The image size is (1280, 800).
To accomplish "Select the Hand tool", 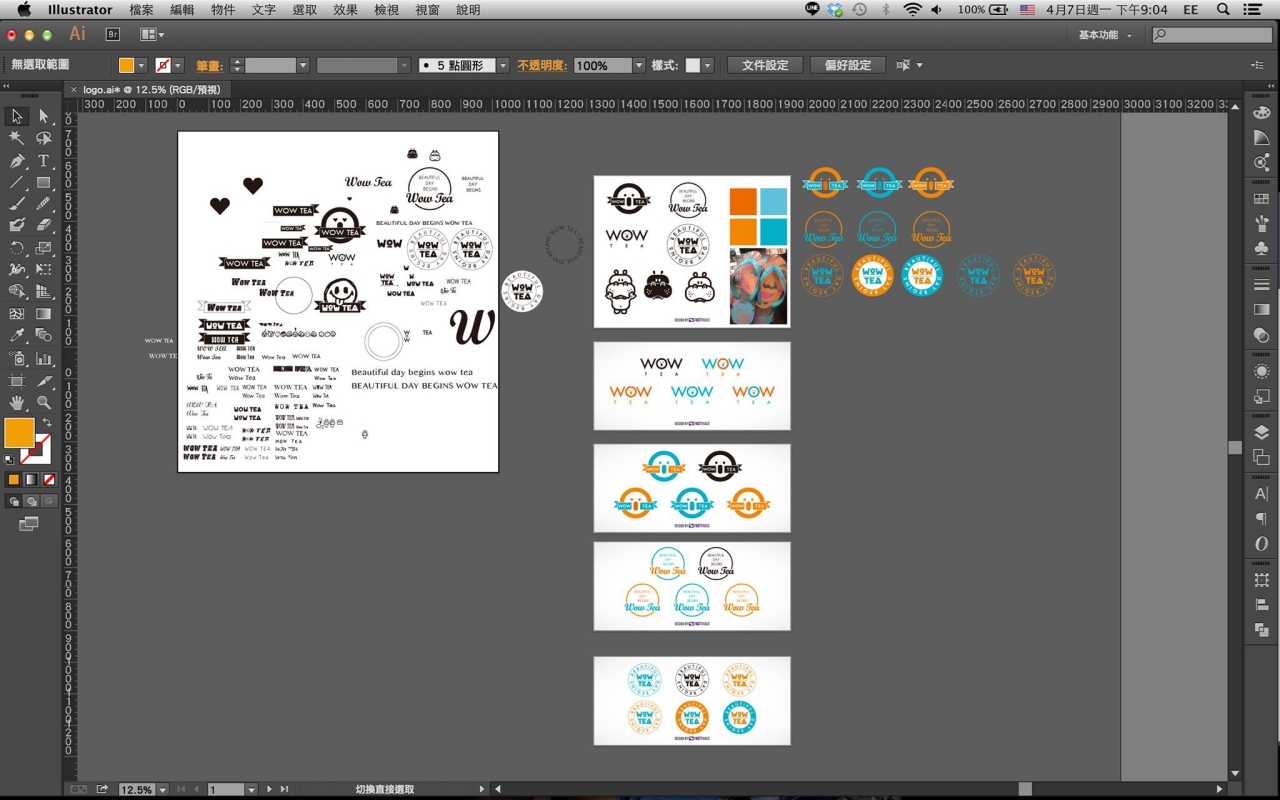I will pyautogui.click(x=17, y=402).
